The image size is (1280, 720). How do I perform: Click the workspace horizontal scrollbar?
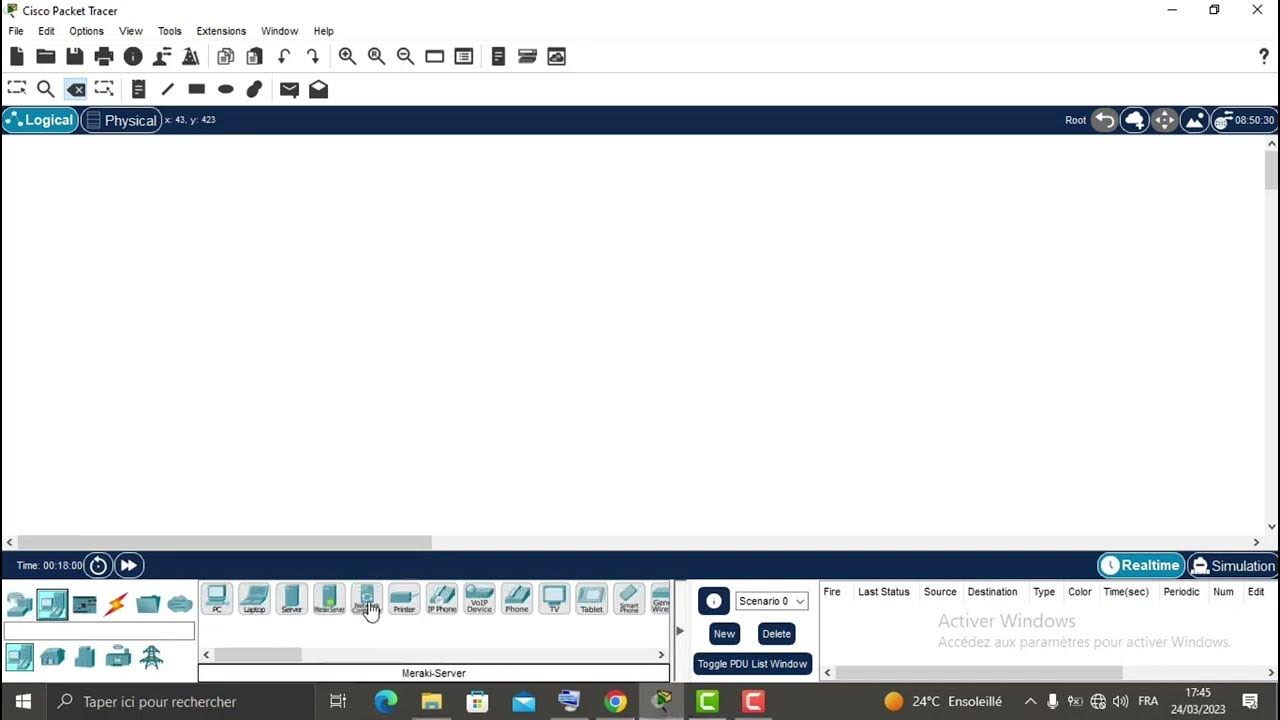point(224,542)
